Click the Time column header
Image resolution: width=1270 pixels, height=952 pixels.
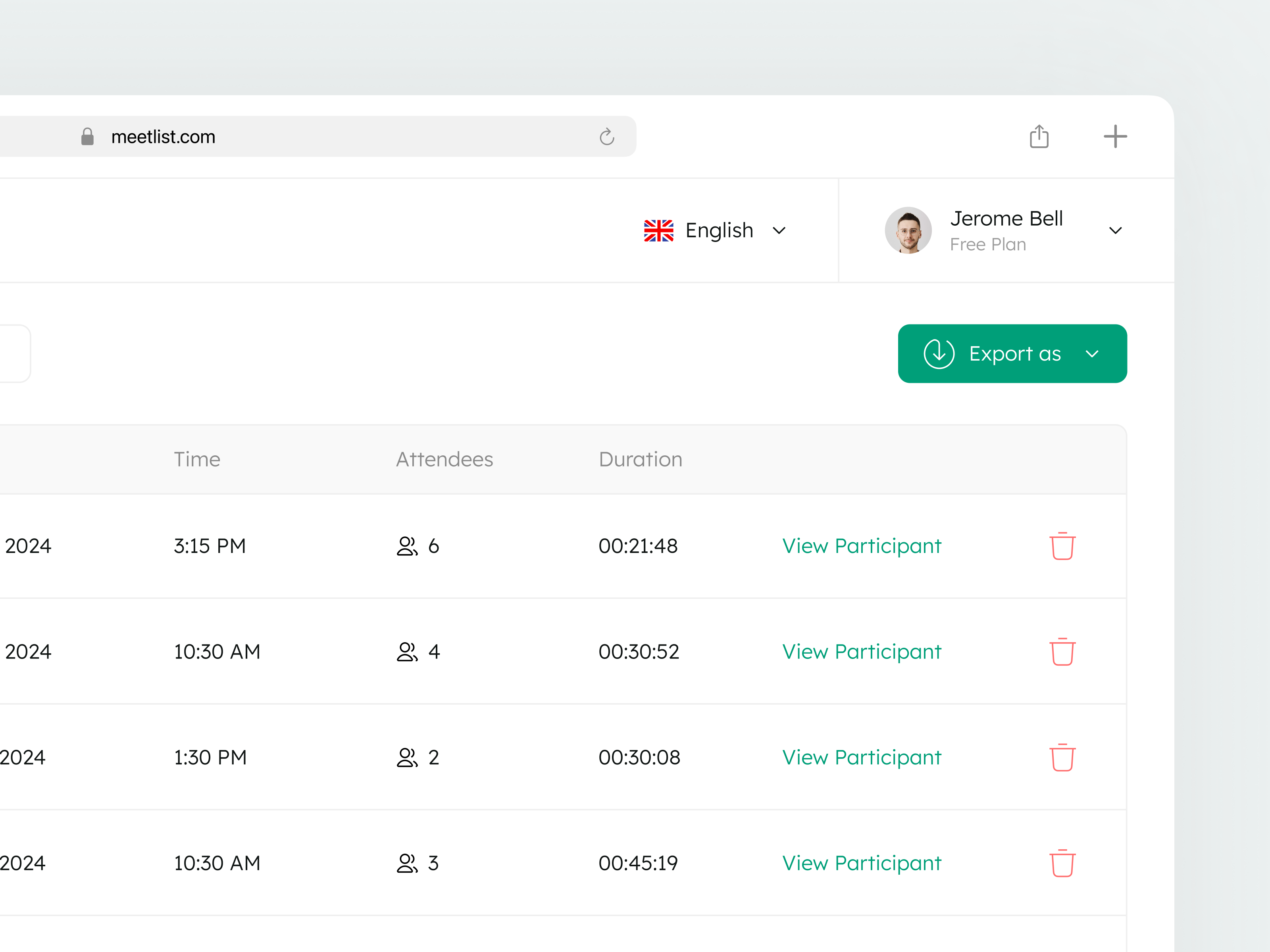tap(197, 459)
